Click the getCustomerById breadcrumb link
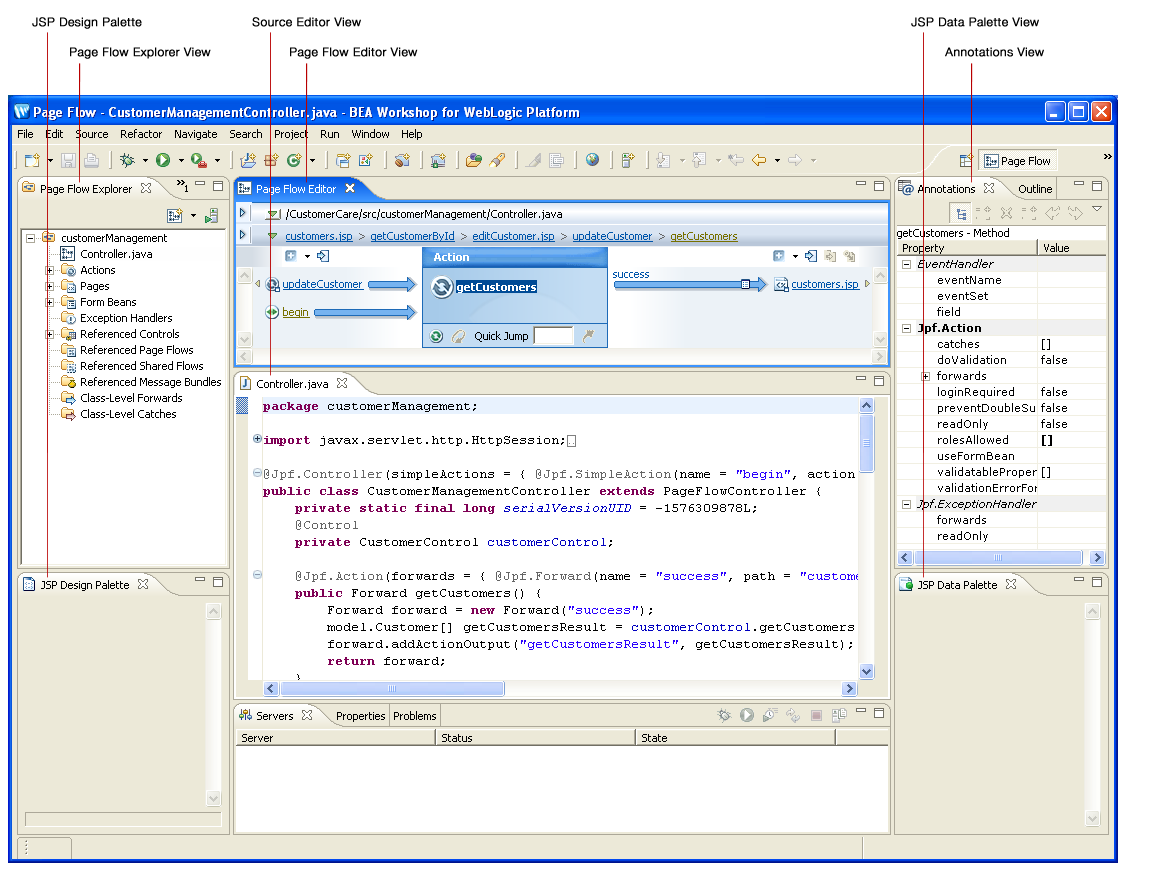Image resolution: width=1166 pixels, height=869 pixels. click(x=412, y=236)
